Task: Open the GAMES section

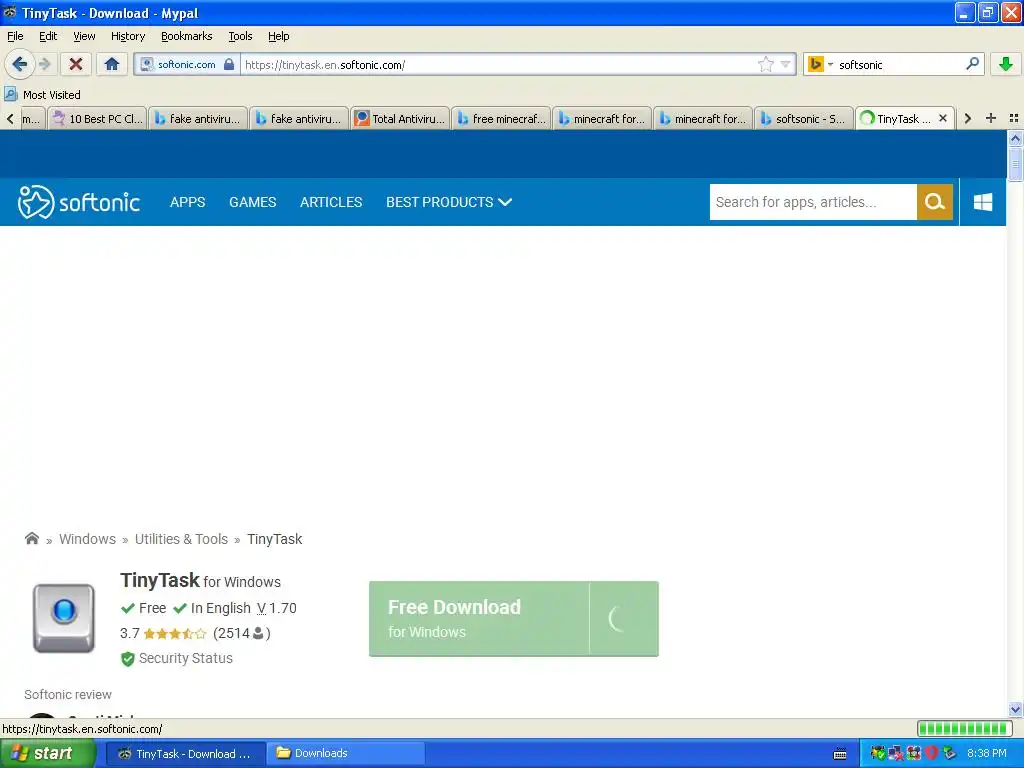Action: [252, 202]
